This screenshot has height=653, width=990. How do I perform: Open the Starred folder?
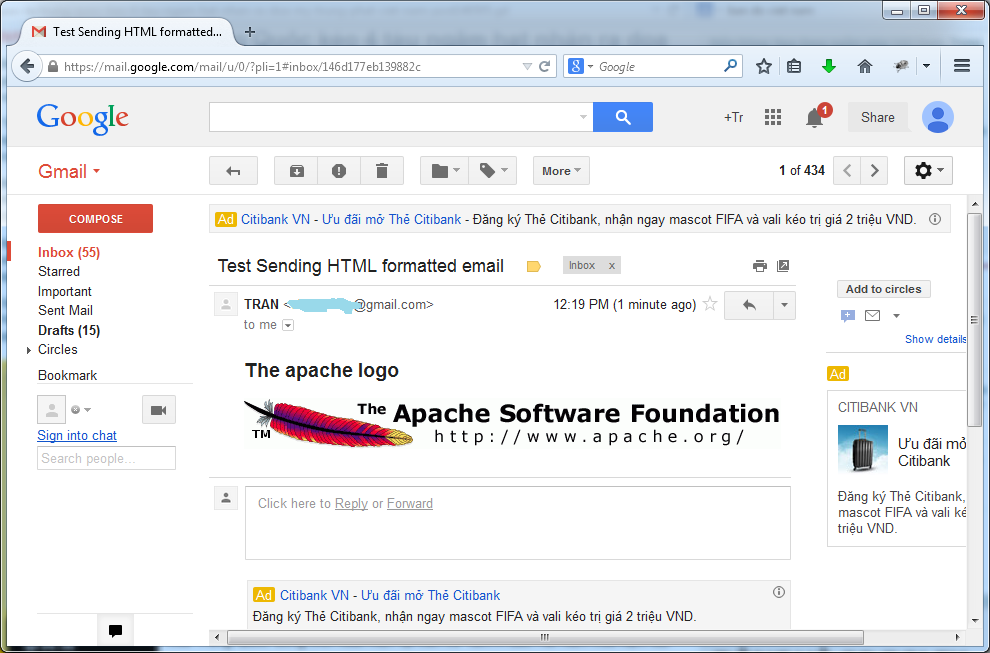[x=59, y=272]
